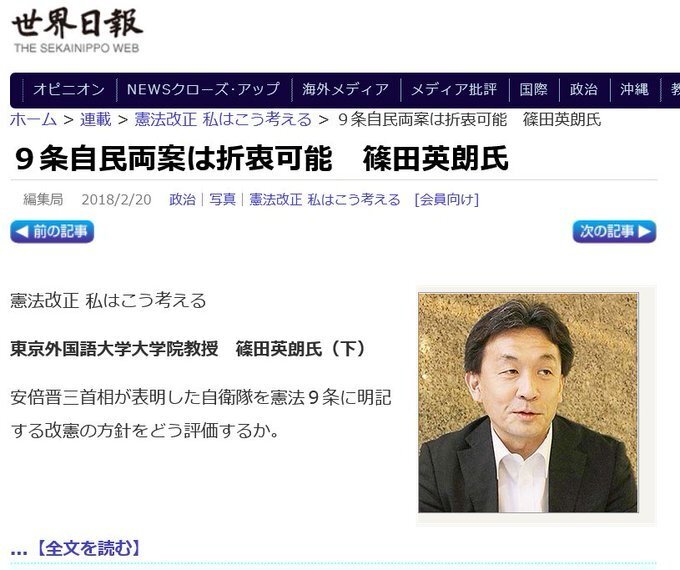Click 全文を読む to read full article
Viewport: 680px width, 570px height.
tap(88, 548)
